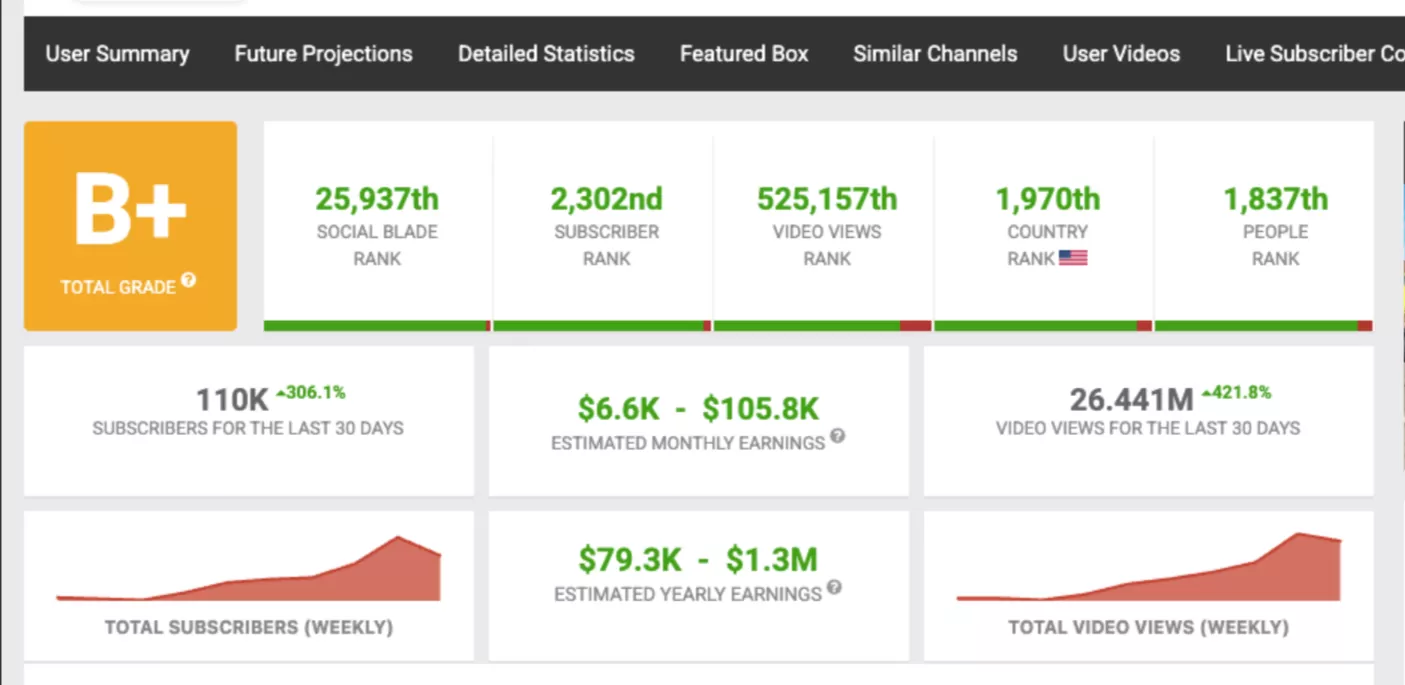This screenshot has height=685, width=1405.
Task: Click the Estimated Yearly Earnings help icon
Action: click(834, 588)
